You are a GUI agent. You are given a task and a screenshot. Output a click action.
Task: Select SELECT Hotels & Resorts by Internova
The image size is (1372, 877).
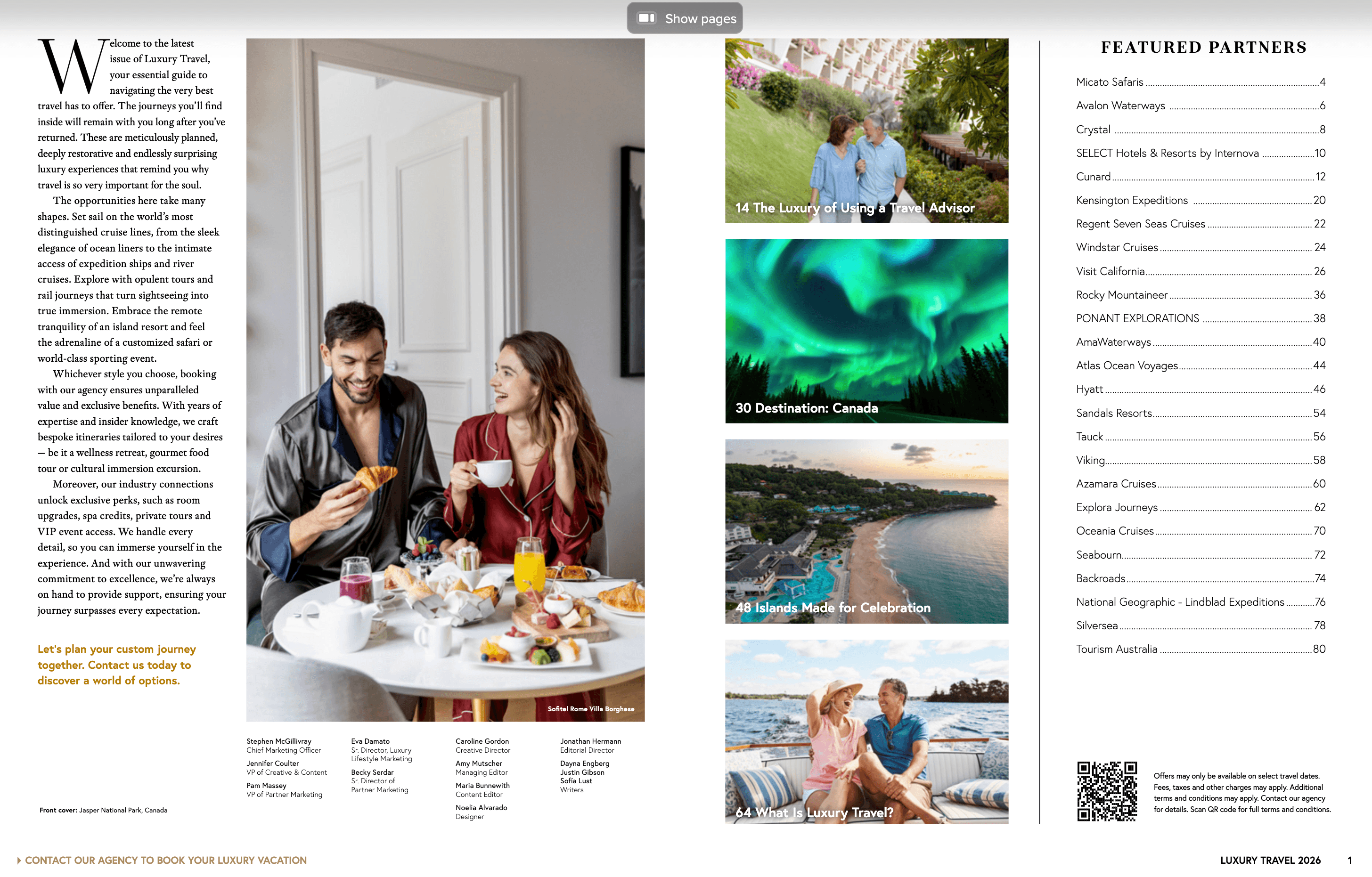[x=1200, y=153]
